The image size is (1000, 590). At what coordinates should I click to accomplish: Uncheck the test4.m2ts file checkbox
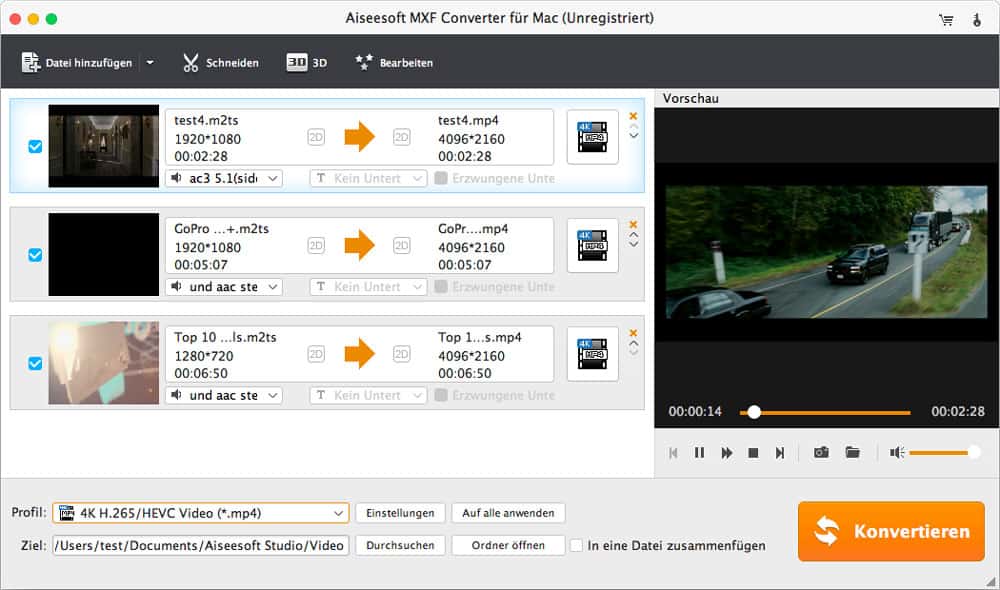coord(35,147)
